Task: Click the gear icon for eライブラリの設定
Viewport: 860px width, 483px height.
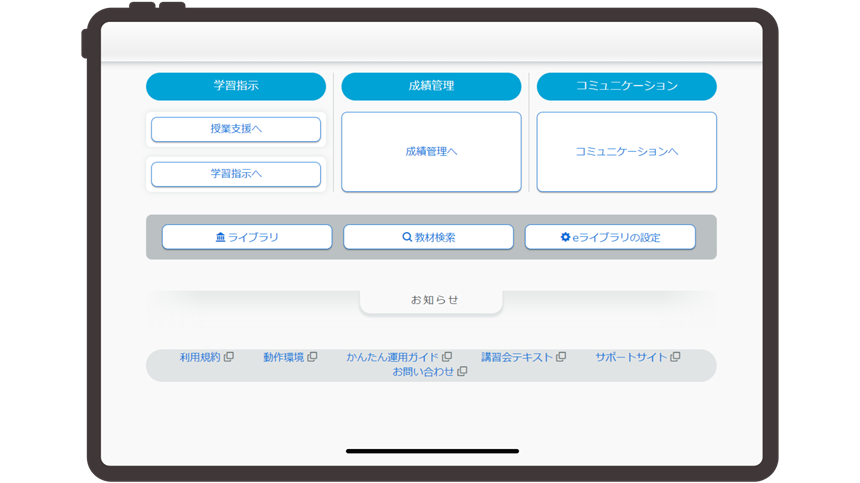Action: click(x=565, y=238)
